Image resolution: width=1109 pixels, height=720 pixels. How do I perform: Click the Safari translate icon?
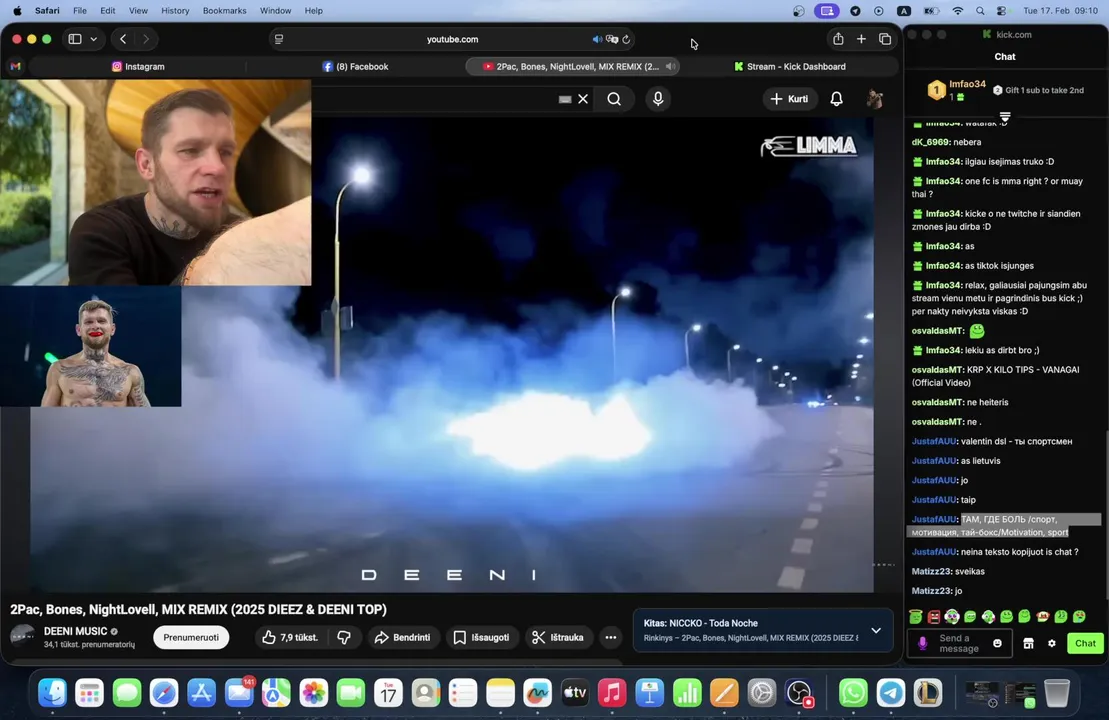tap(612, 40)
